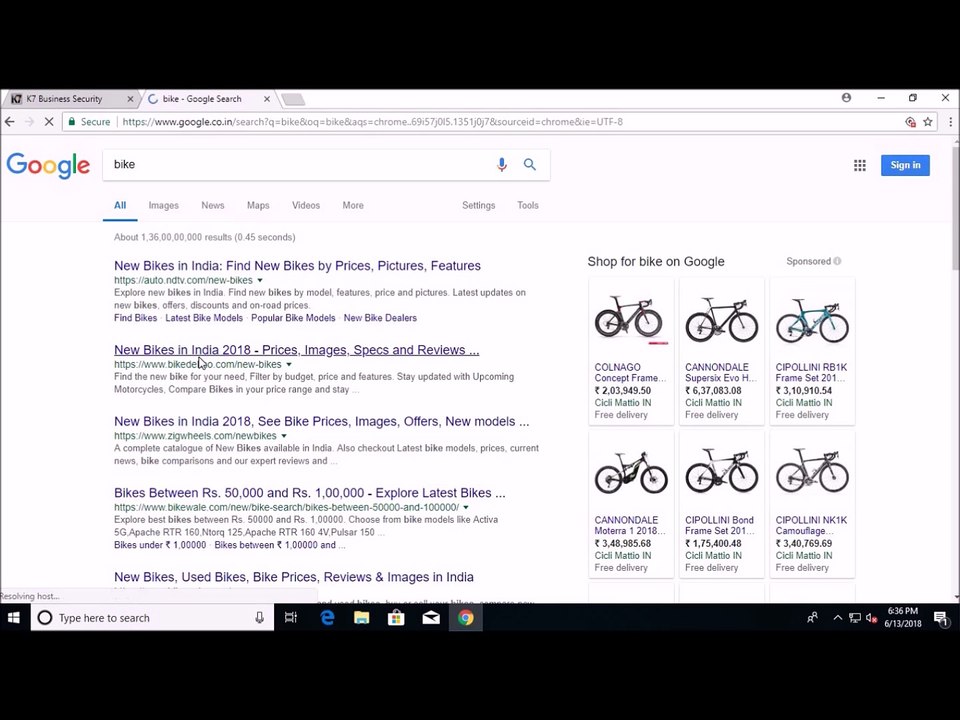Screen dimensions: 960x720
Task: Open zigwheels See Bike Prices result
Action: (x=321, y=421)
